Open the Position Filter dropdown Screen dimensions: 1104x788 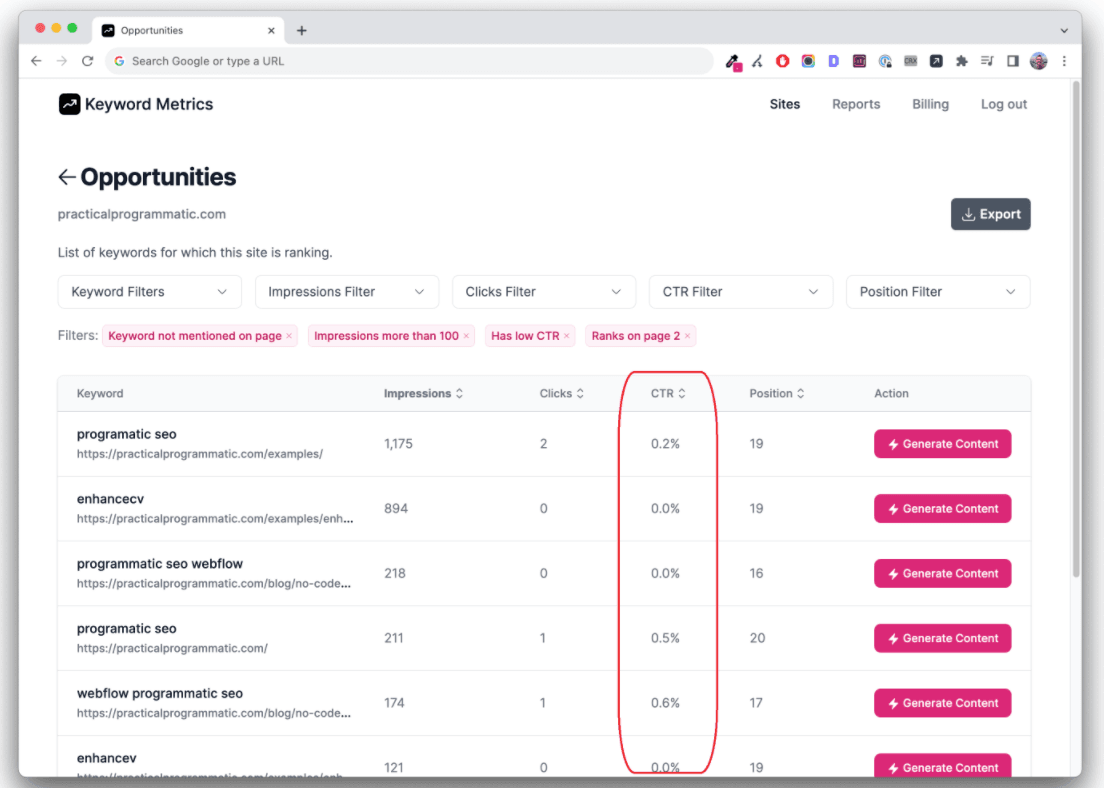point(938,292)
